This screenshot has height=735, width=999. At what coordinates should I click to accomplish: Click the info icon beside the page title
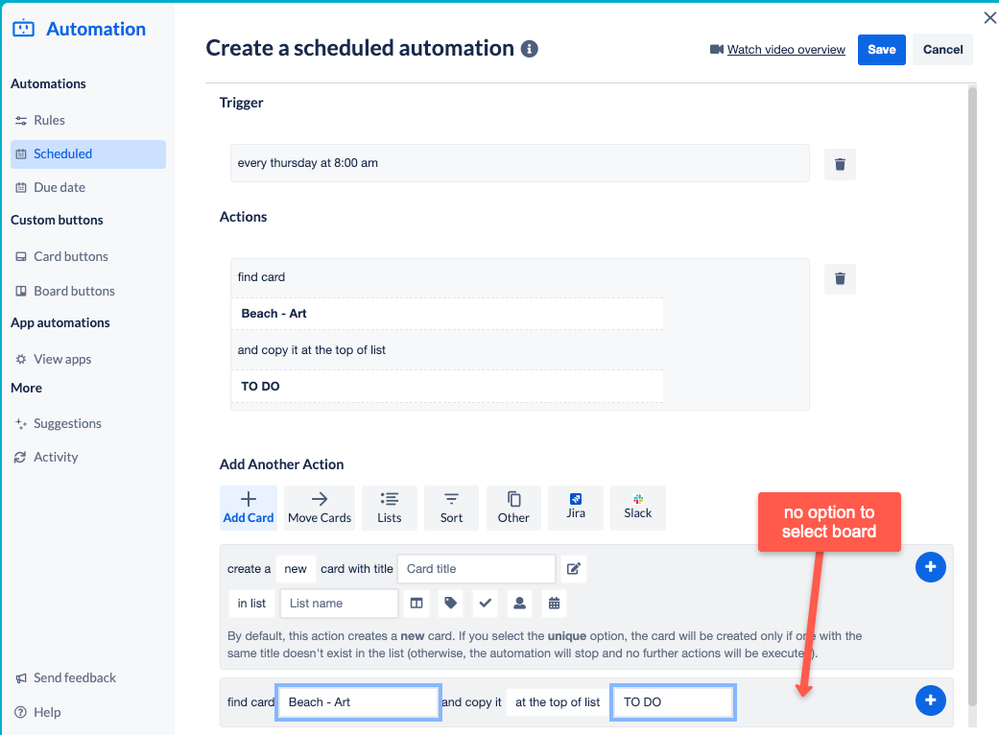click(x=529, y=48)
